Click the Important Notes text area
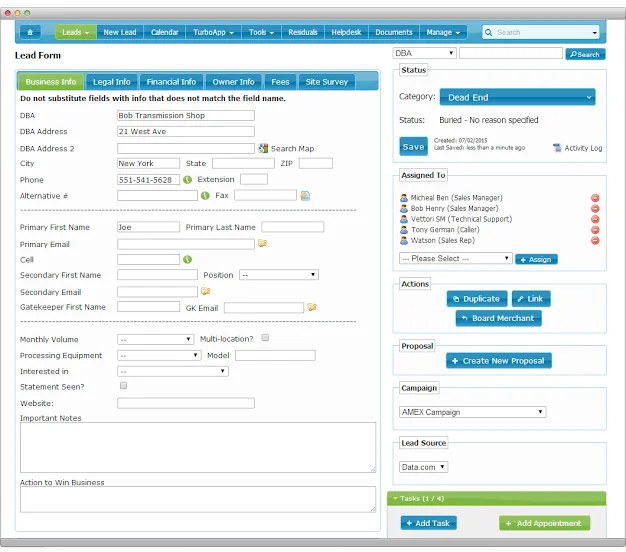626x552 pixels. click(198, 447)
